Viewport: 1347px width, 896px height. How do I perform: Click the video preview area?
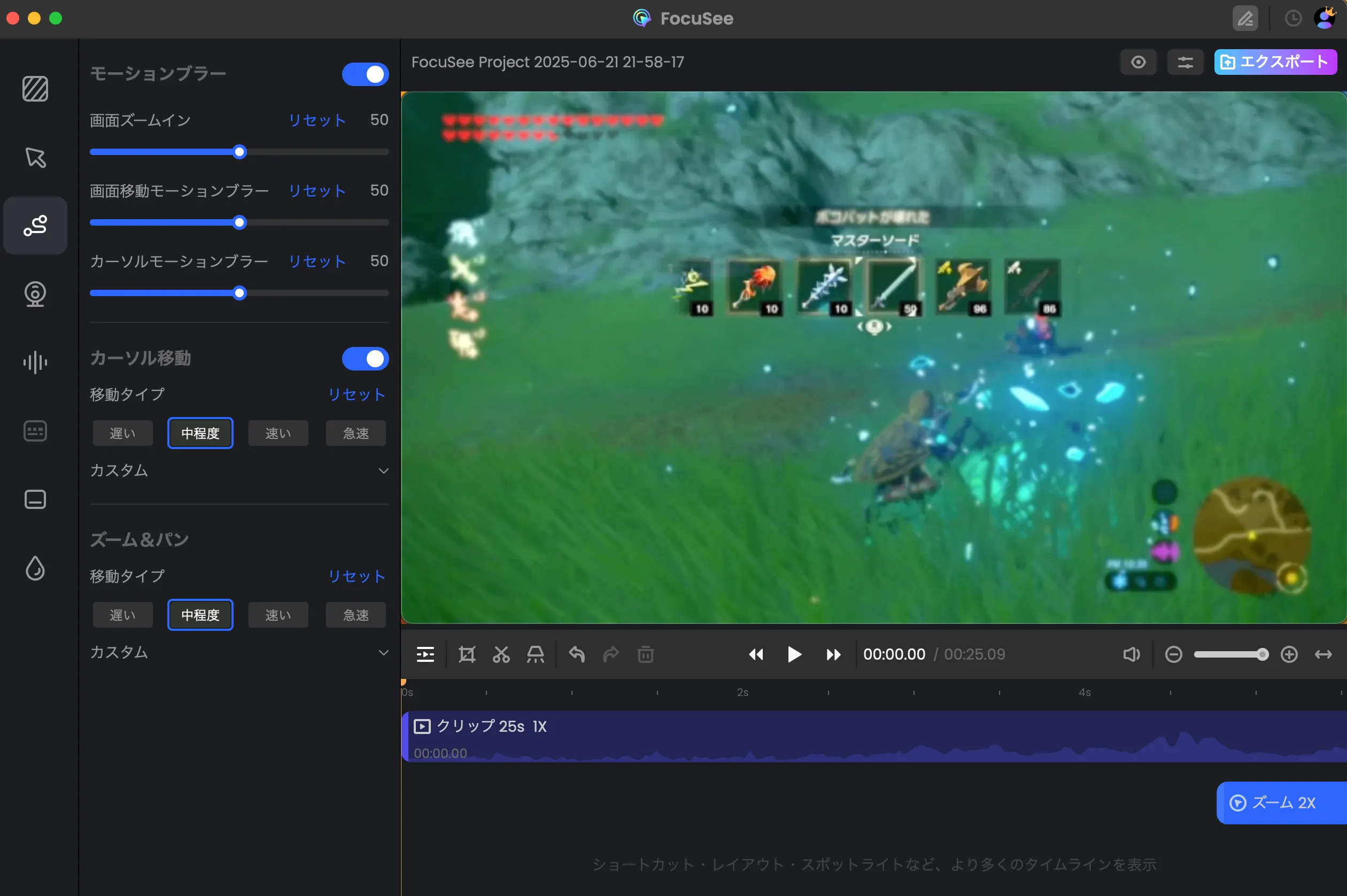coord(874,357)
